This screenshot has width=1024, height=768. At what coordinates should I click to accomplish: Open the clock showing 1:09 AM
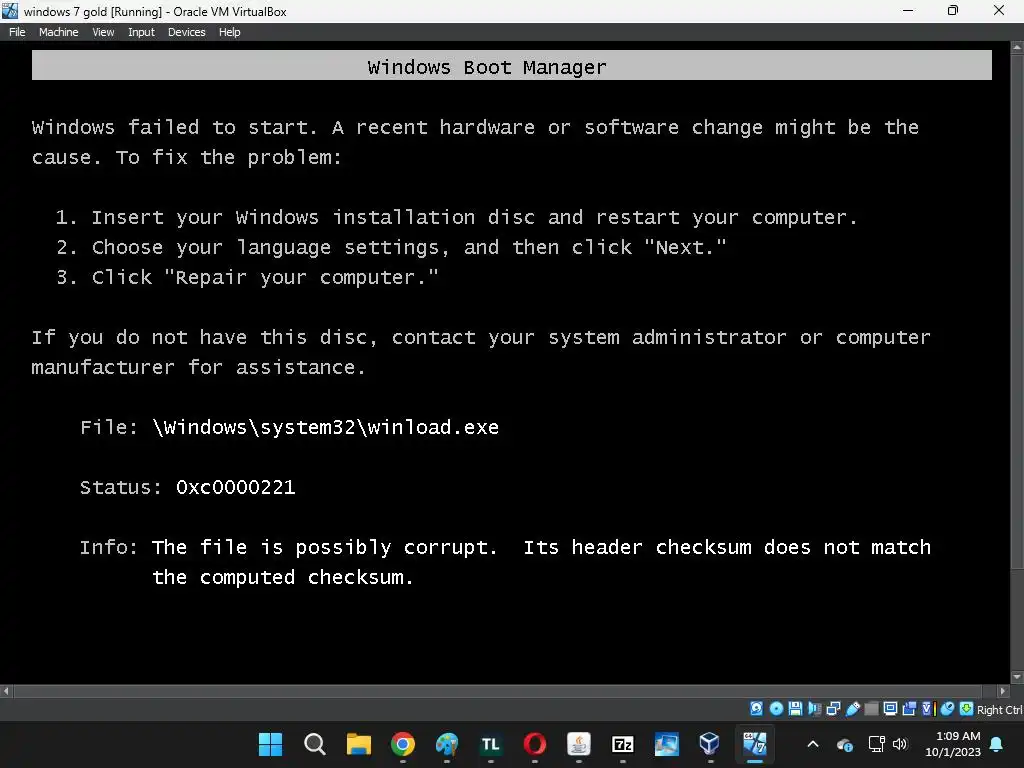[x=953, y=744]
